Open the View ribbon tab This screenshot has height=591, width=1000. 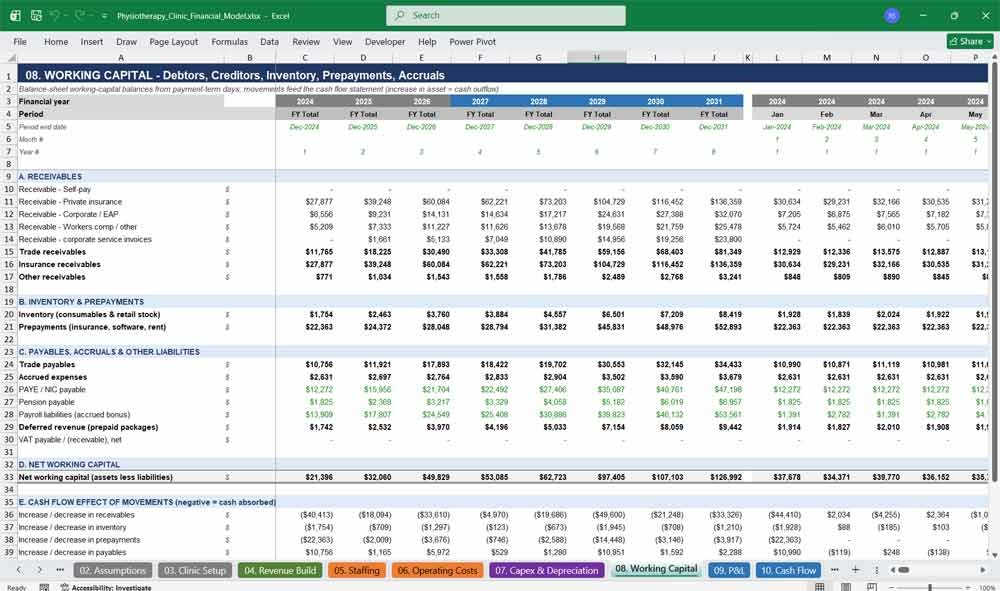coord(342,41)
